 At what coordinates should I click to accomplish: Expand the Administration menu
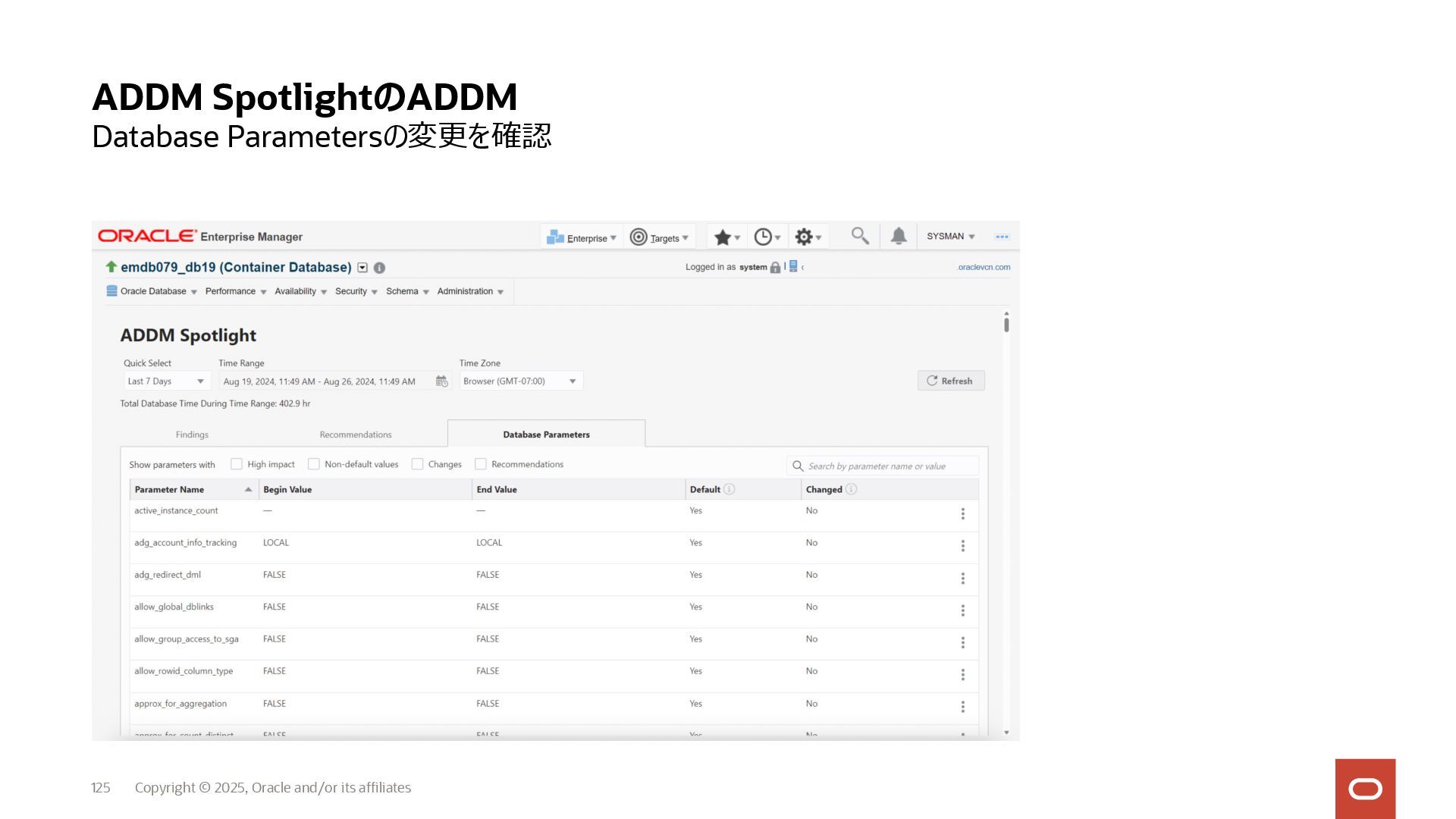tap(470, 291)
